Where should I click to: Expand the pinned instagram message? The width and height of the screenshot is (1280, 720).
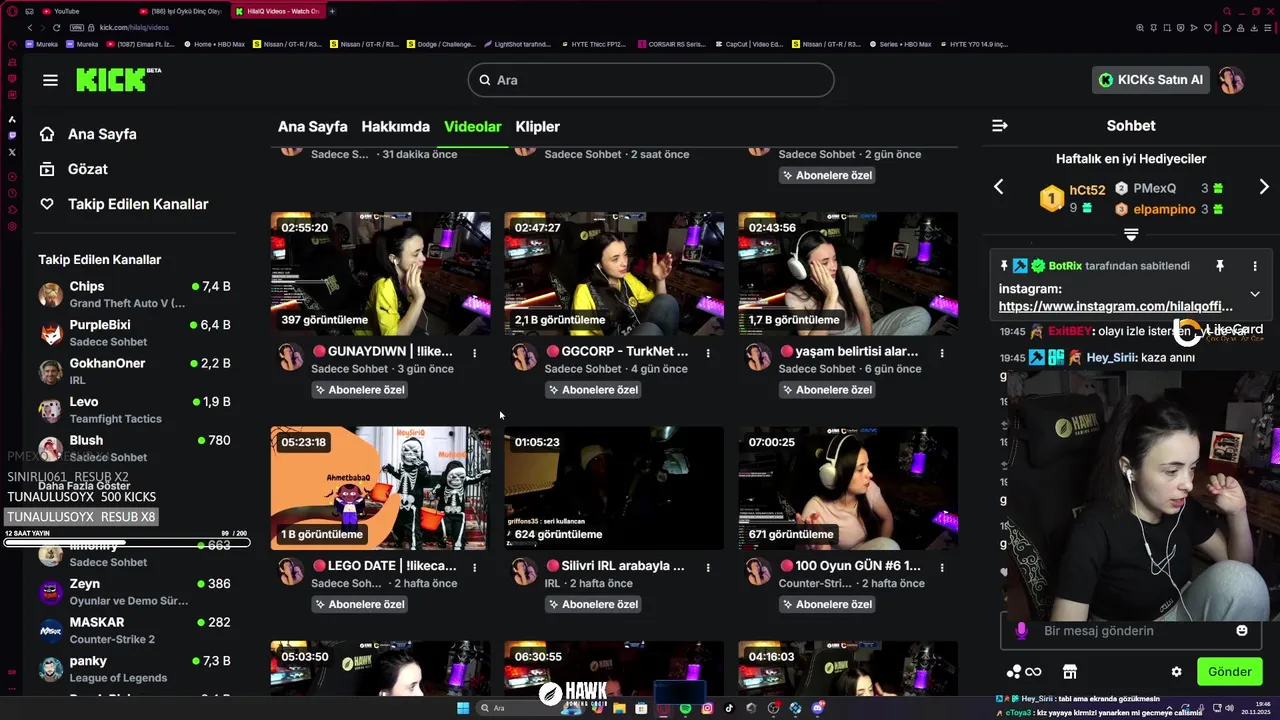[1255, 294]
